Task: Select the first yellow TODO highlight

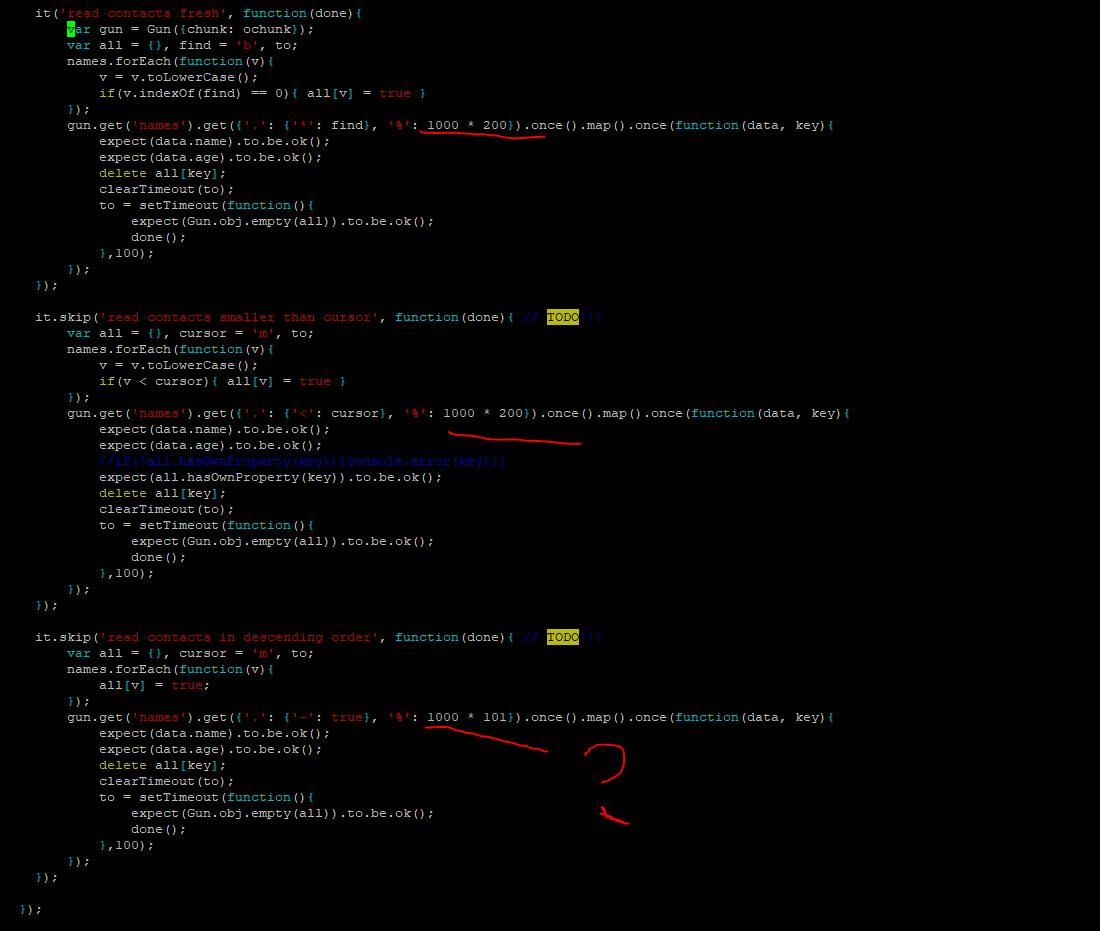Action: point(562,317)
